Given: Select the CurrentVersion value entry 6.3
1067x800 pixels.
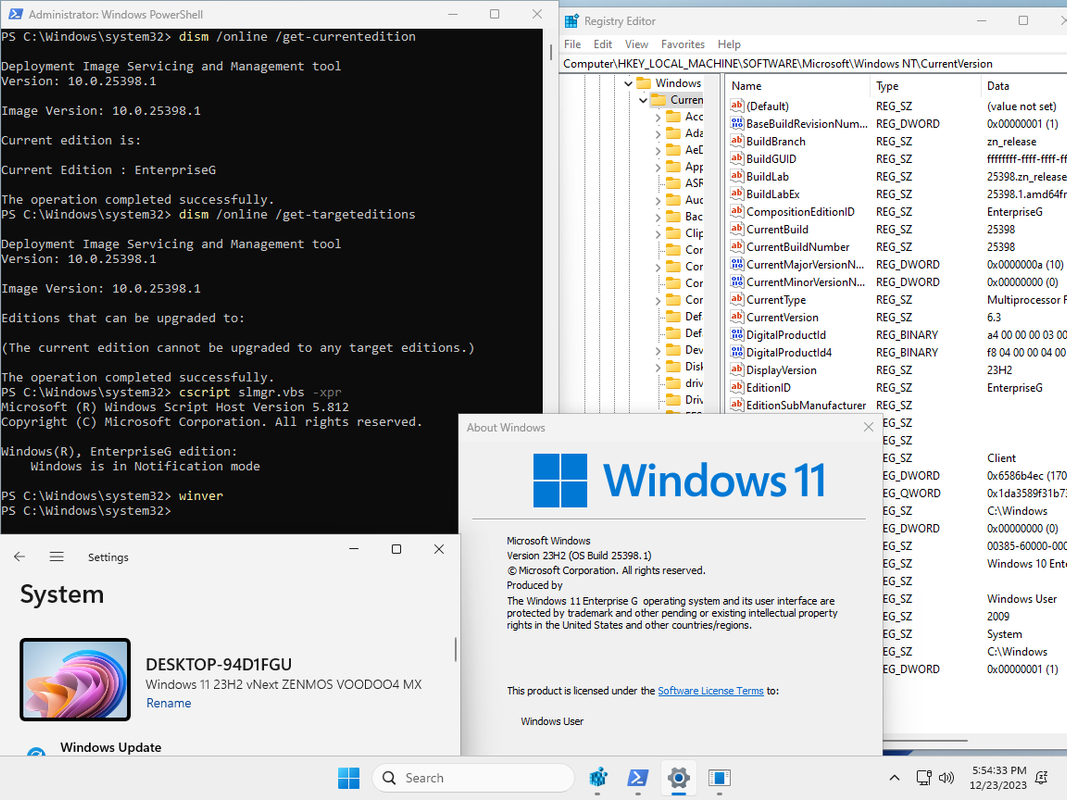Looking at the screenshot, I should pyautogui.click(x=782, y=317).
